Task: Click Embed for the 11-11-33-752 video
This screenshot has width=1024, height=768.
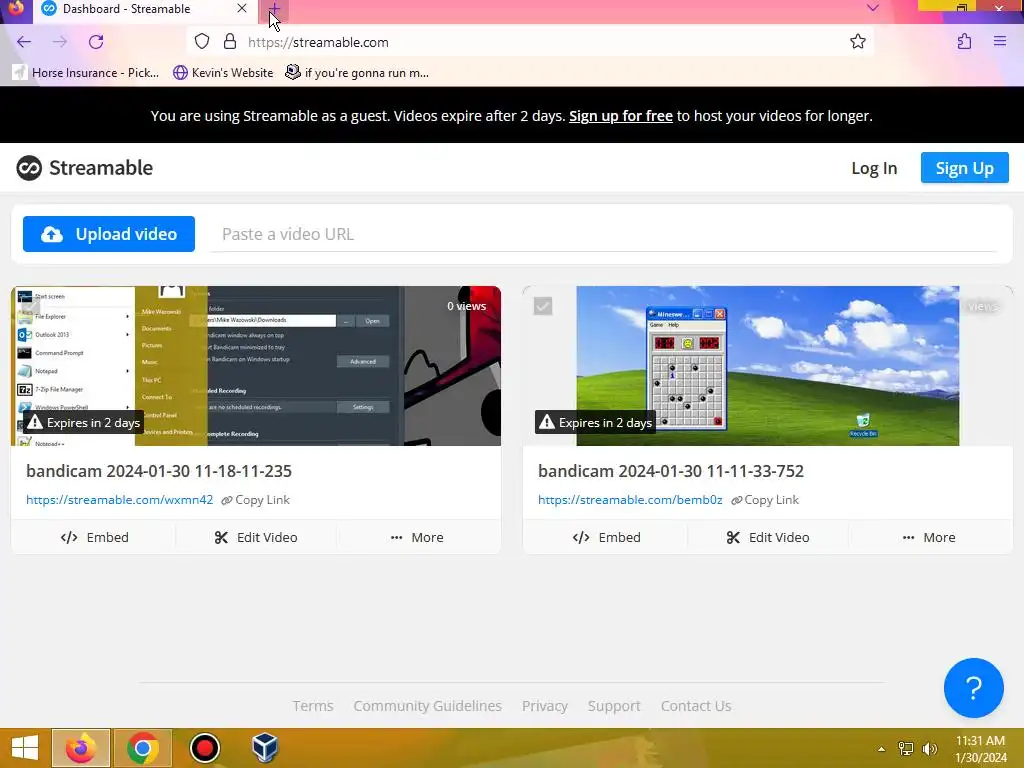Action: click(606, 537)
